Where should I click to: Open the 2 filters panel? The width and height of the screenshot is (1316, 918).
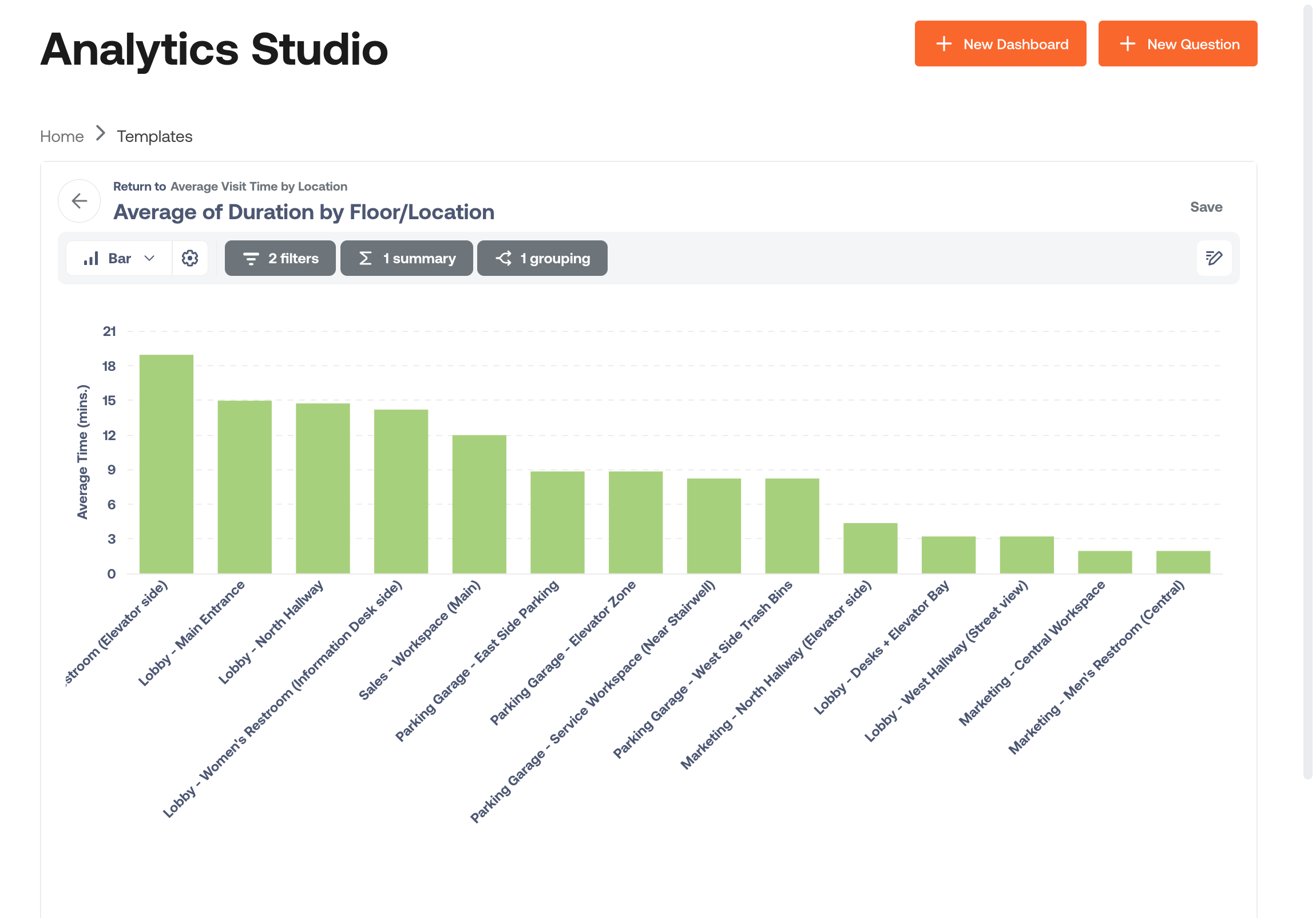(280, 258)
